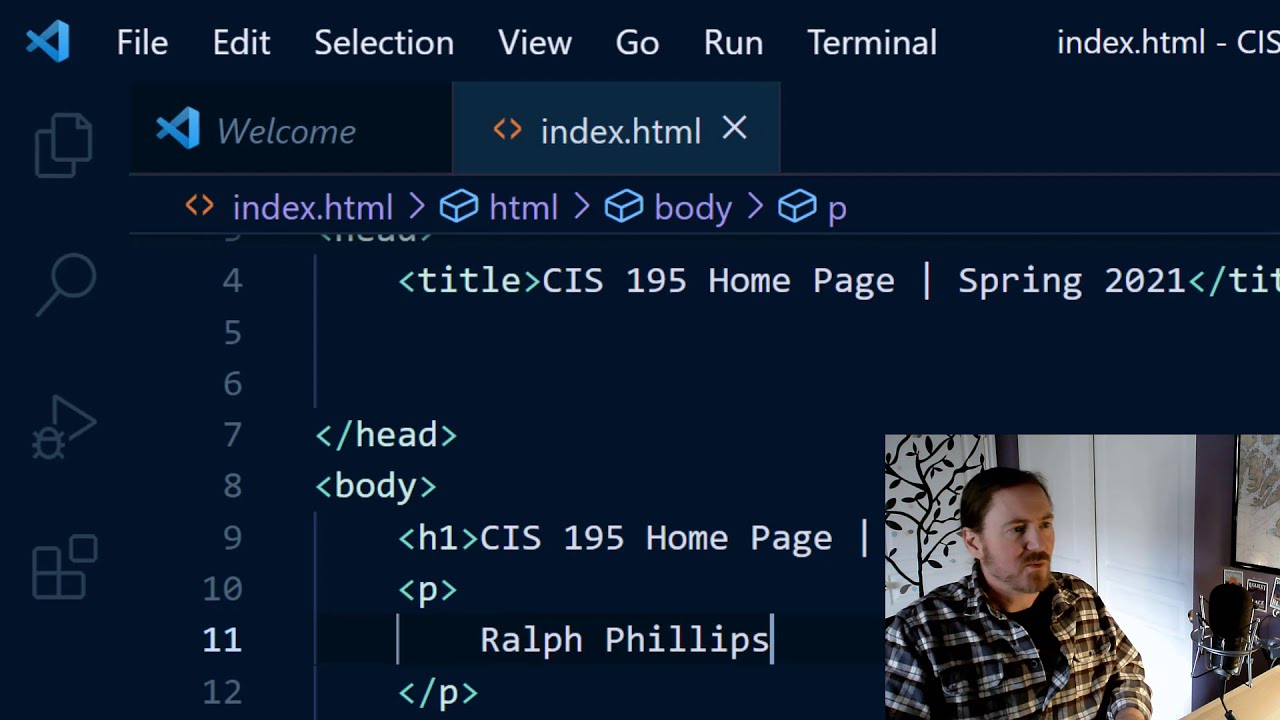Open the Selection menu
Image resolution: width=1280 pixels, height=720 pixels.
click(384, 43)
